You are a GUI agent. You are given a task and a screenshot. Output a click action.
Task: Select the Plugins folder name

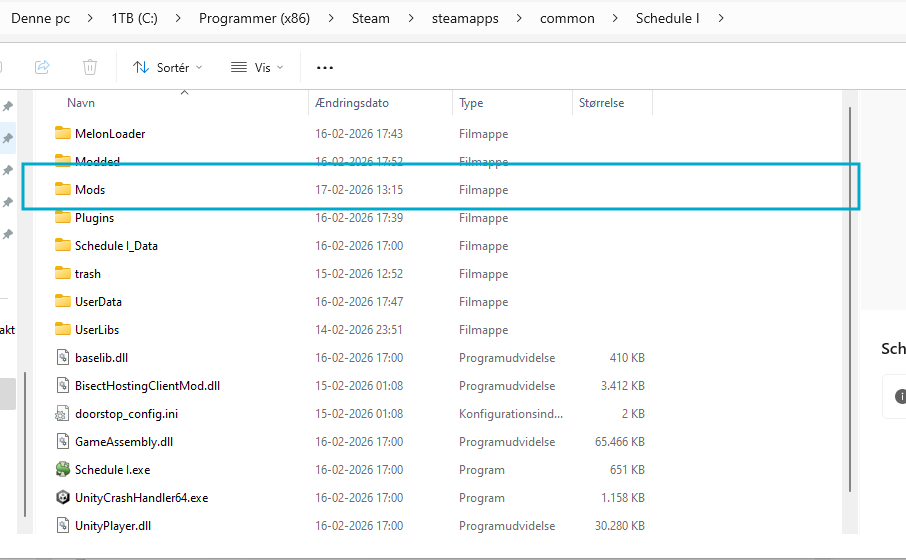coord(94,218)
